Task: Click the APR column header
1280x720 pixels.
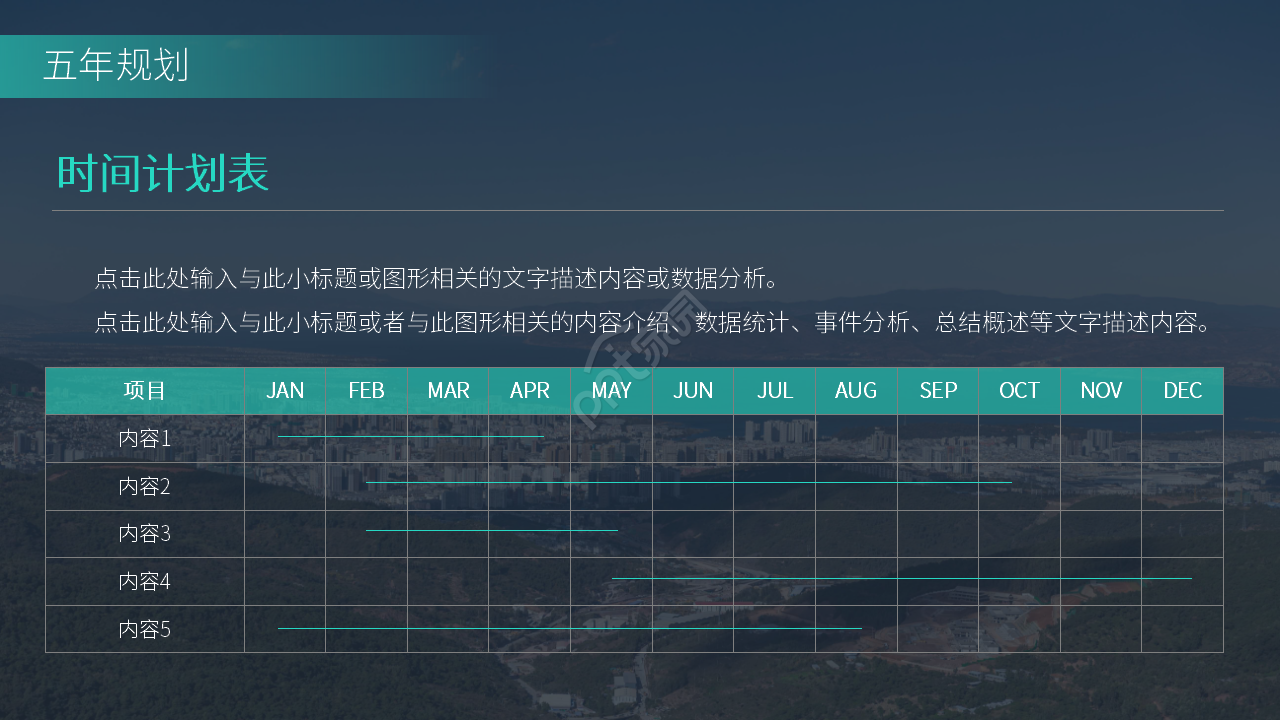Action: (x=530, y=391)
